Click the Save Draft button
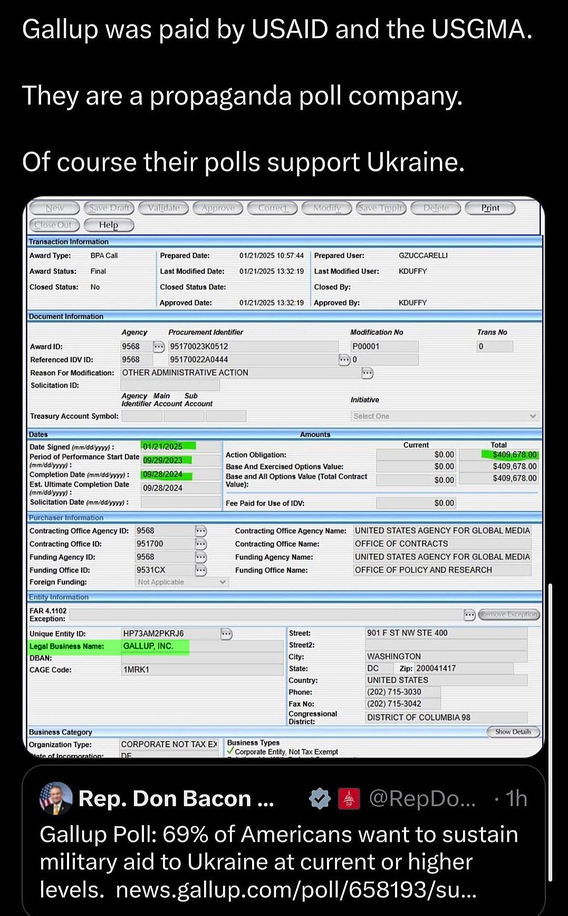This screenshot has width=568, height=916. [109, 208]
